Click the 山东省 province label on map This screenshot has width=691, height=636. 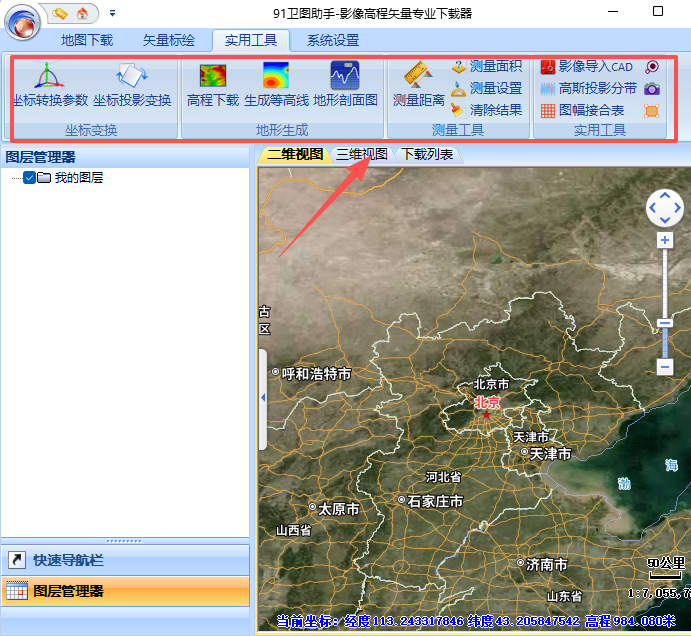(x=565, y=596)
